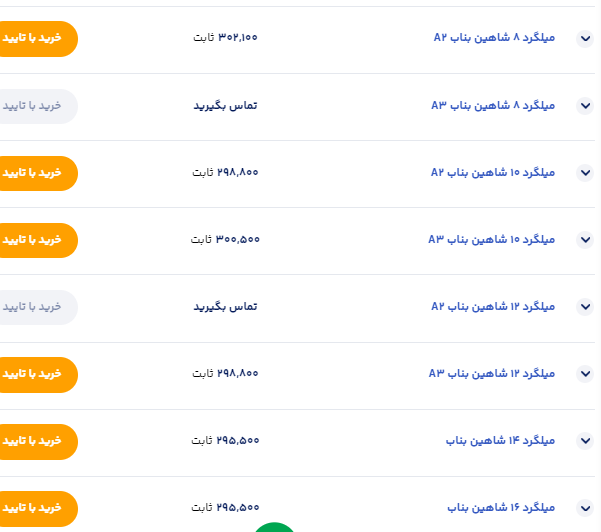The image size is (601, 532).
Task: Click خرید با تایید for میلگرد ۸ A2
Action: click(35, 38)
